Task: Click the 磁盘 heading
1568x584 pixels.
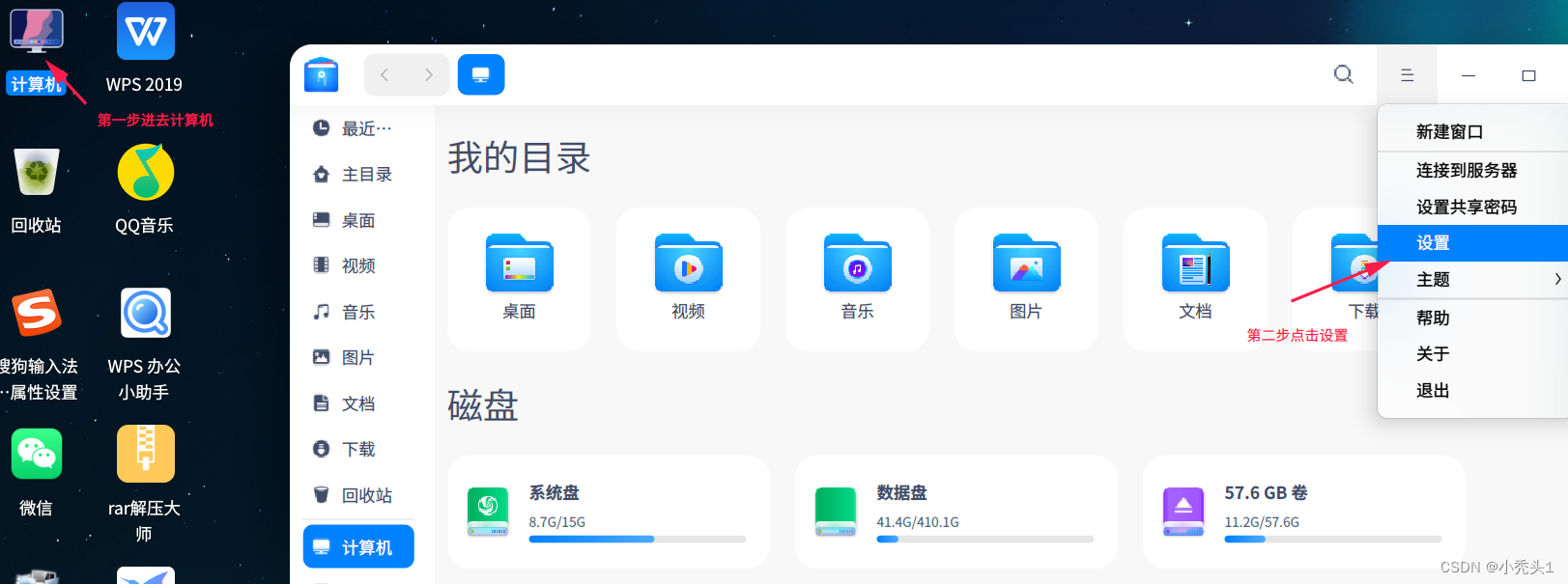Action: (483, 405)
